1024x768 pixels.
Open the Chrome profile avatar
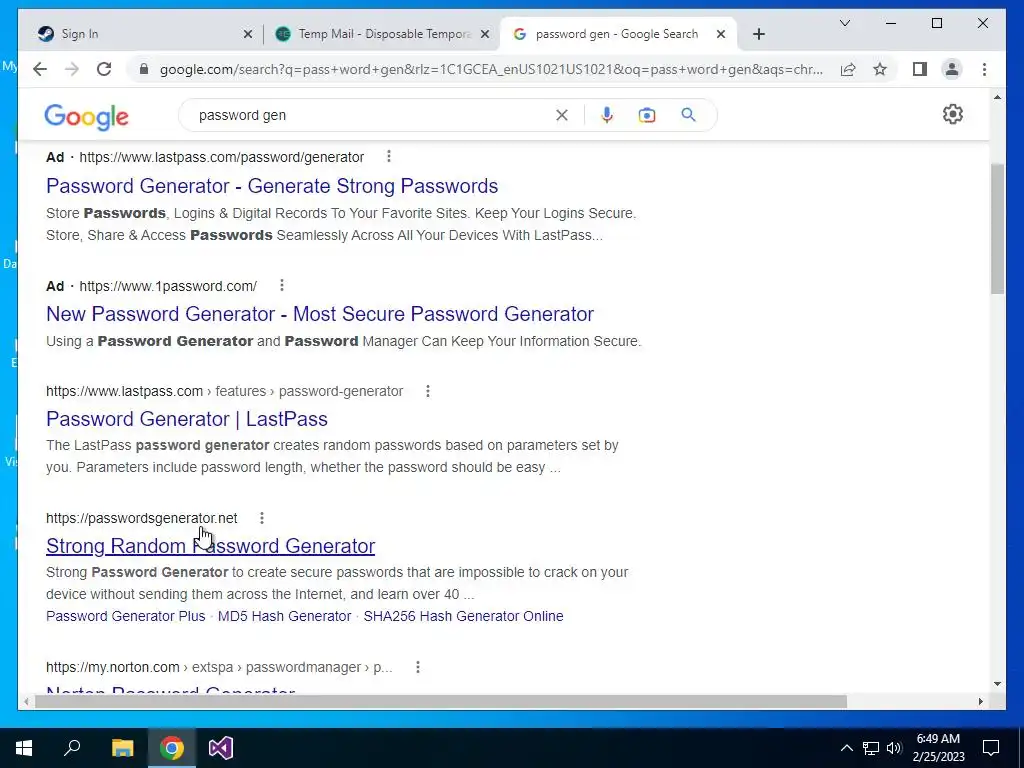[952, 69]
